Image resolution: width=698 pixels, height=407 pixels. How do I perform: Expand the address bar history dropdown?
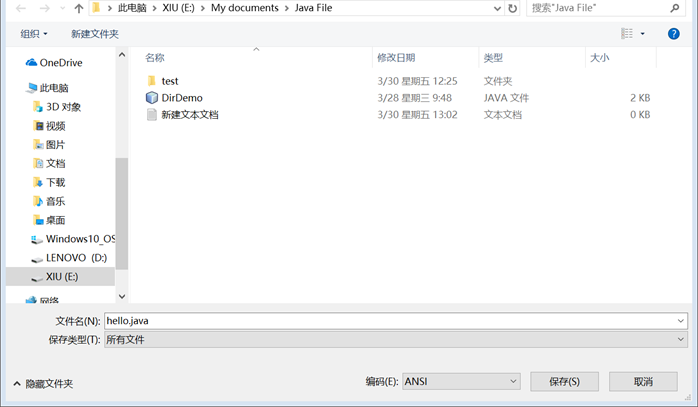click(497, 8)
